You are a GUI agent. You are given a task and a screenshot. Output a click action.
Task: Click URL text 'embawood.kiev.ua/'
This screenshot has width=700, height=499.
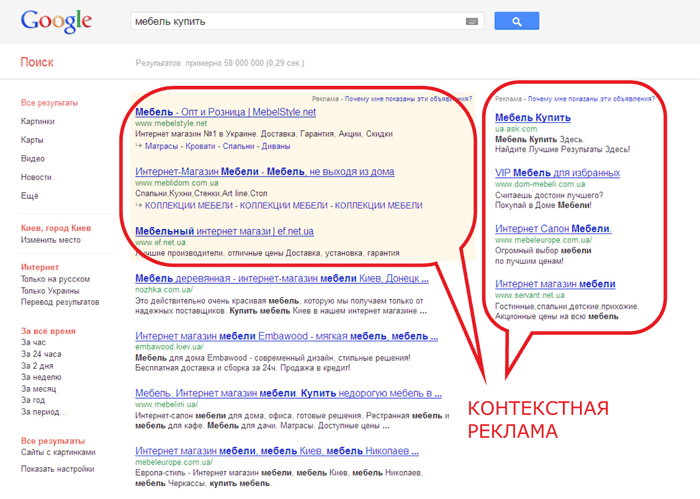(169, 347)
